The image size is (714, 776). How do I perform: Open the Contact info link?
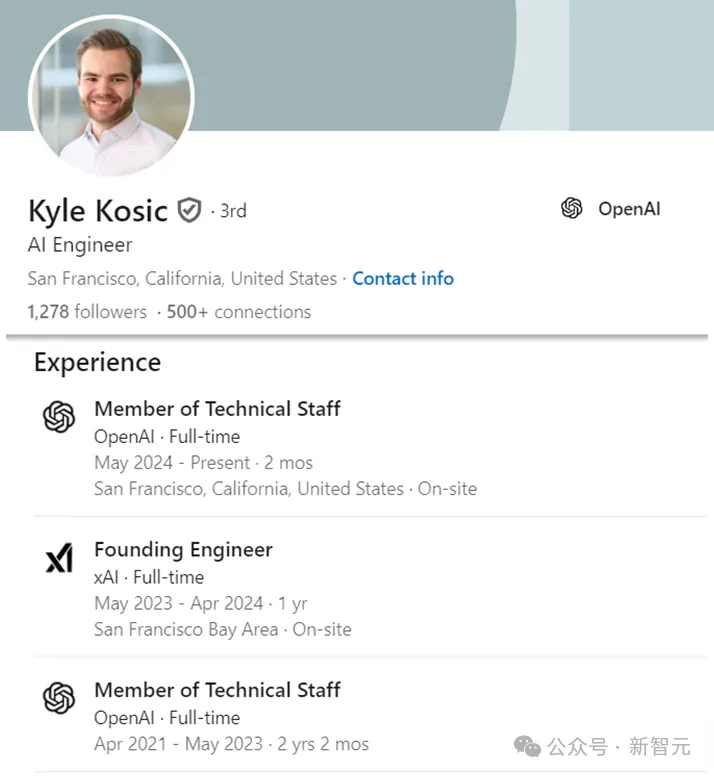[403, 279]
